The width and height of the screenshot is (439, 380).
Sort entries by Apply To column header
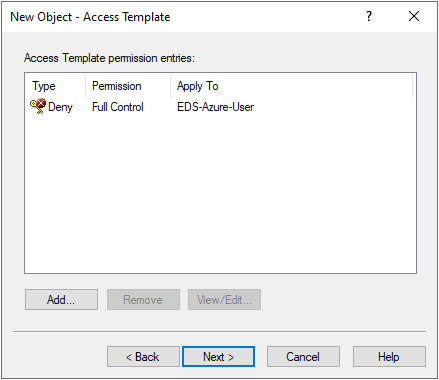[292, 86]
